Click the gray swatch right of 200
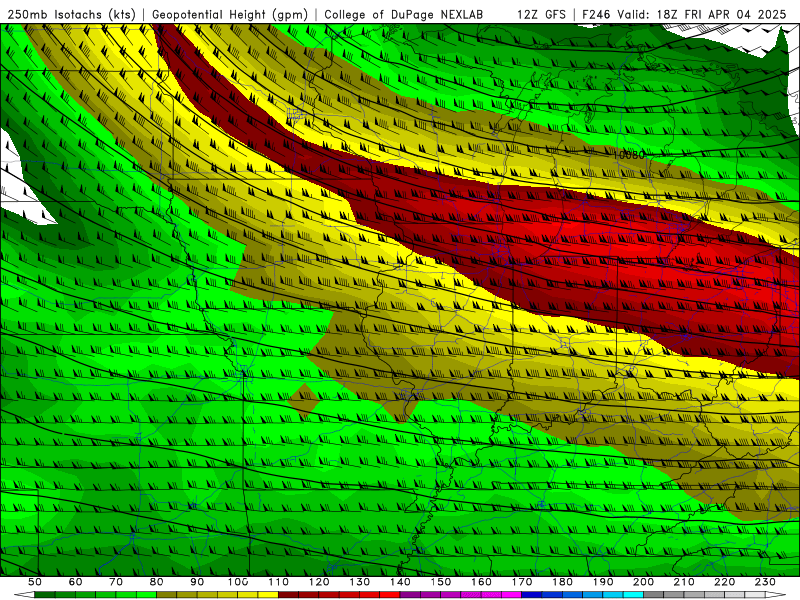 pyautogui.click(x=654, y=595)
